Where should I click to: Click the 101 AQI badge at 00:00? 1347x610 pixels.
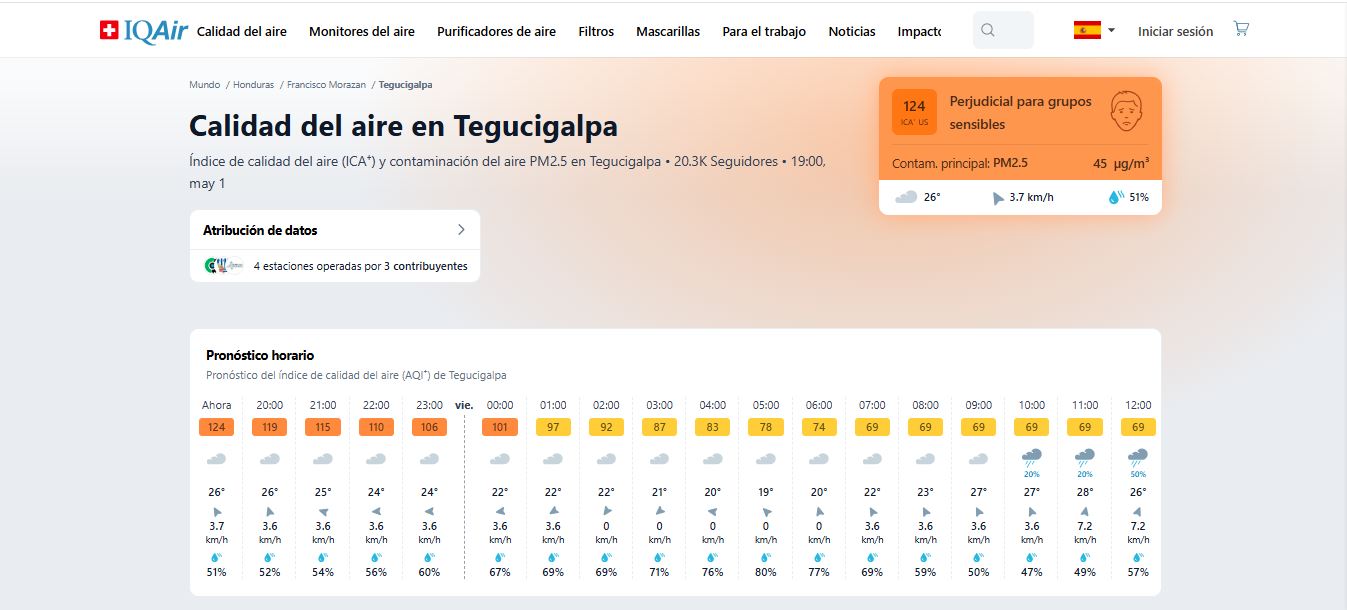(500, 427)
